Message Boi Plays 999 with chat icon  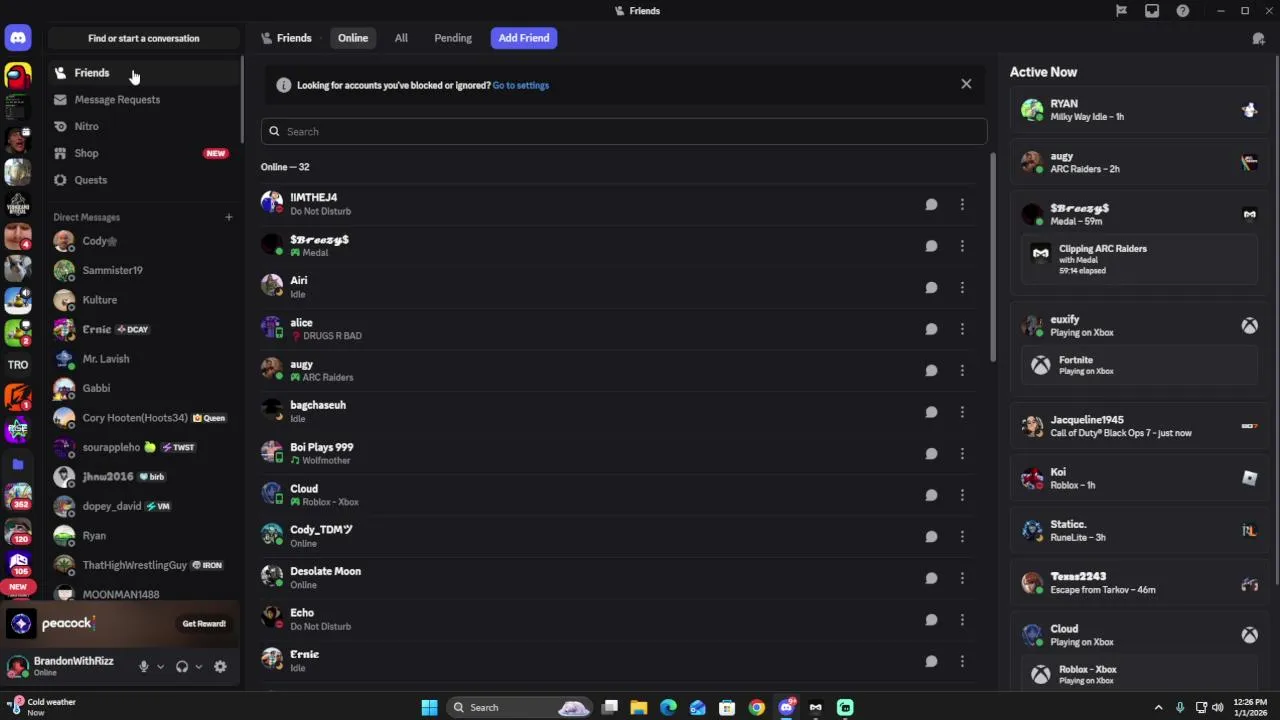click(931, 453)
